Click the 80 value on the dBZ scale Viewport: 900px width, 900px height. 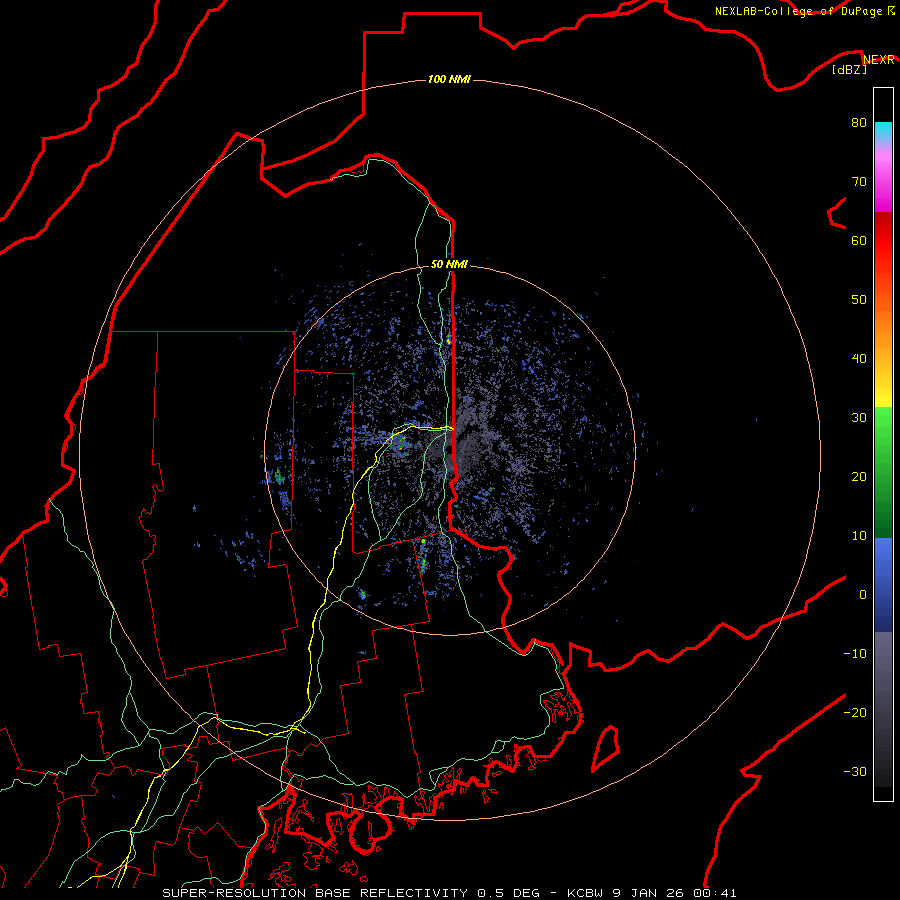coord(859,122)
